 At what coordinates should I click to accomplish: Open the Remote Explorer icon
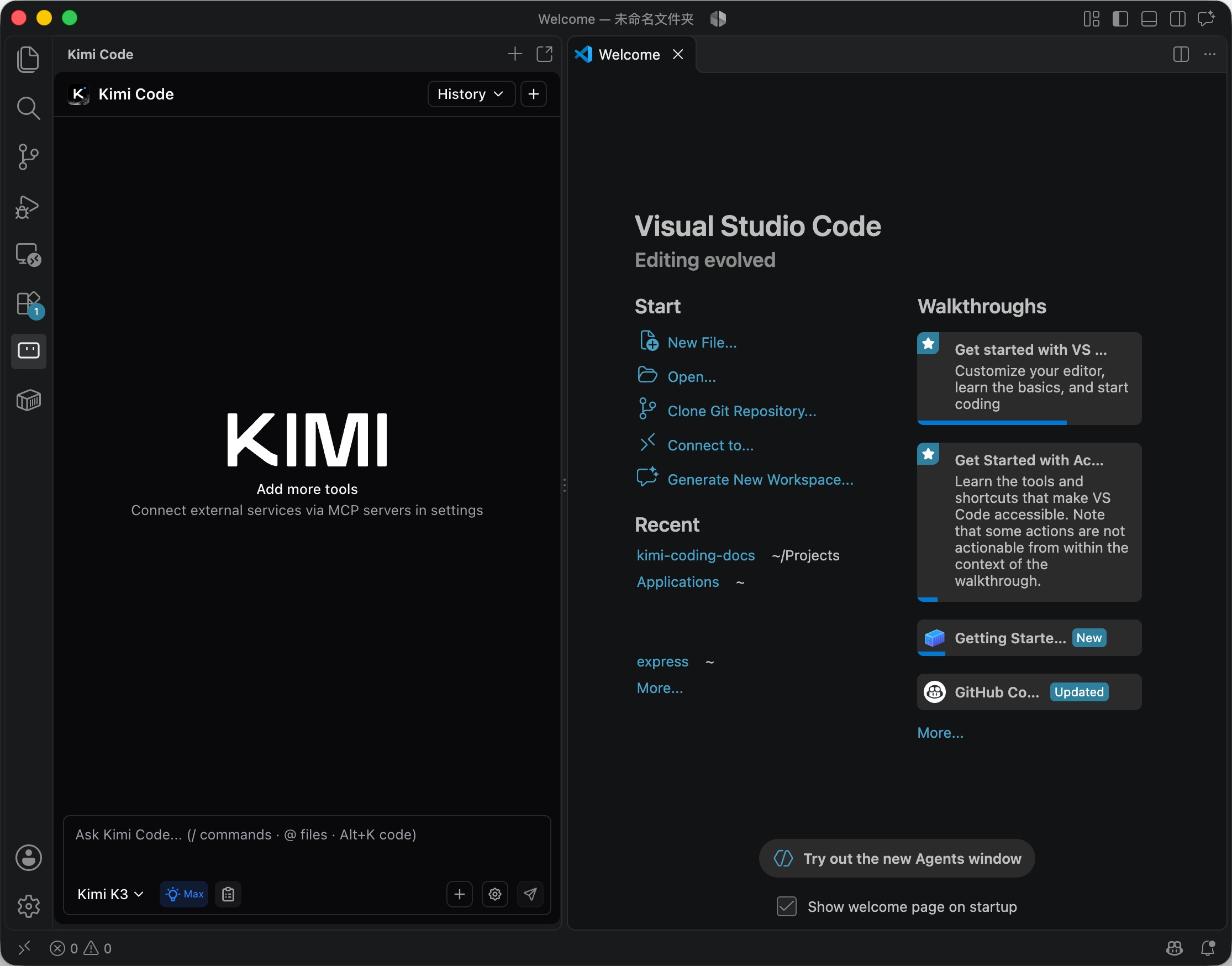28,255
